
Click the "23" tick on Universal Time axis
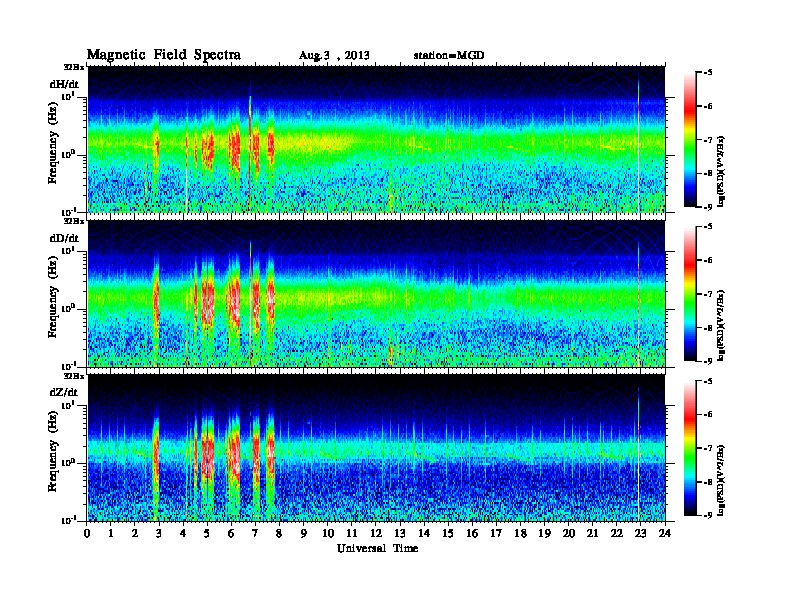click(x=641, y=534)
